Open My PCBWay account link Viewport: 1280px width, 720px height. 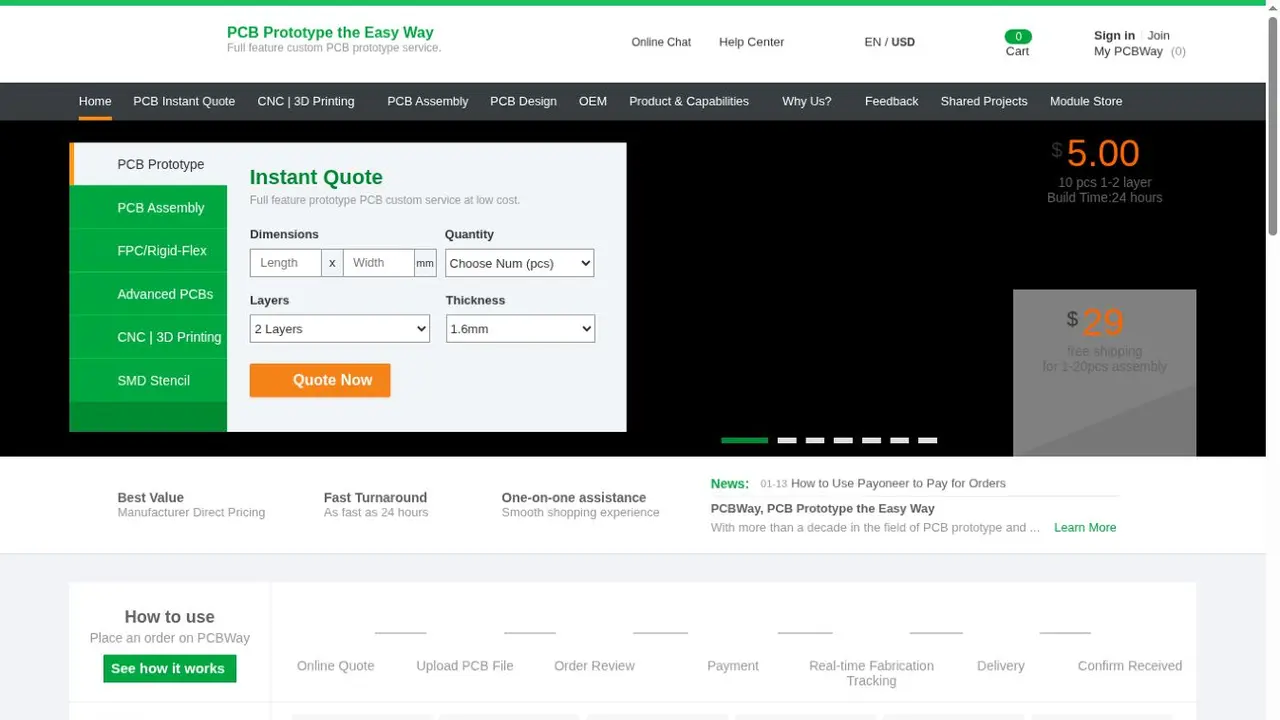(1128, 51)
